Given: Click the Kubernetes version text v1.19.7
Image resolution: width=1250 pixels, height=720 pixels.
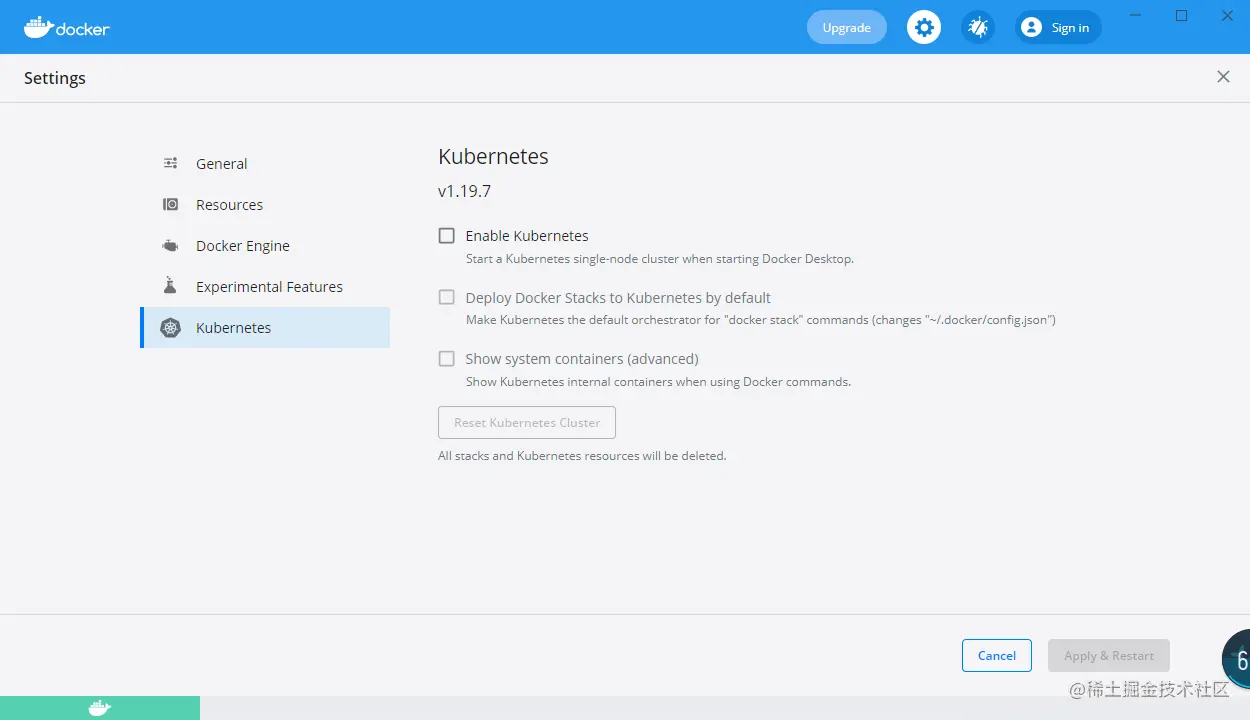Looking at the screenshot, I should pyautogui.click(x=464, y=191).
